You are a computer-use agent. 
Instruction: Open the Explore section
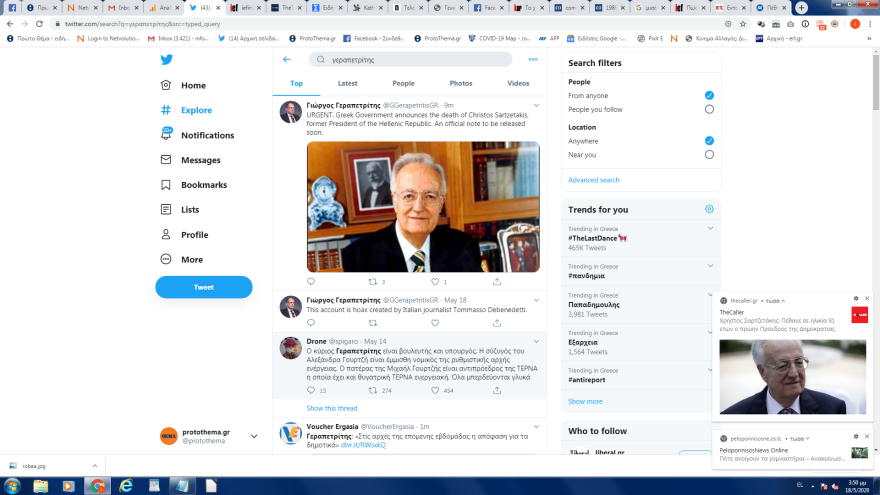[186, 110]
